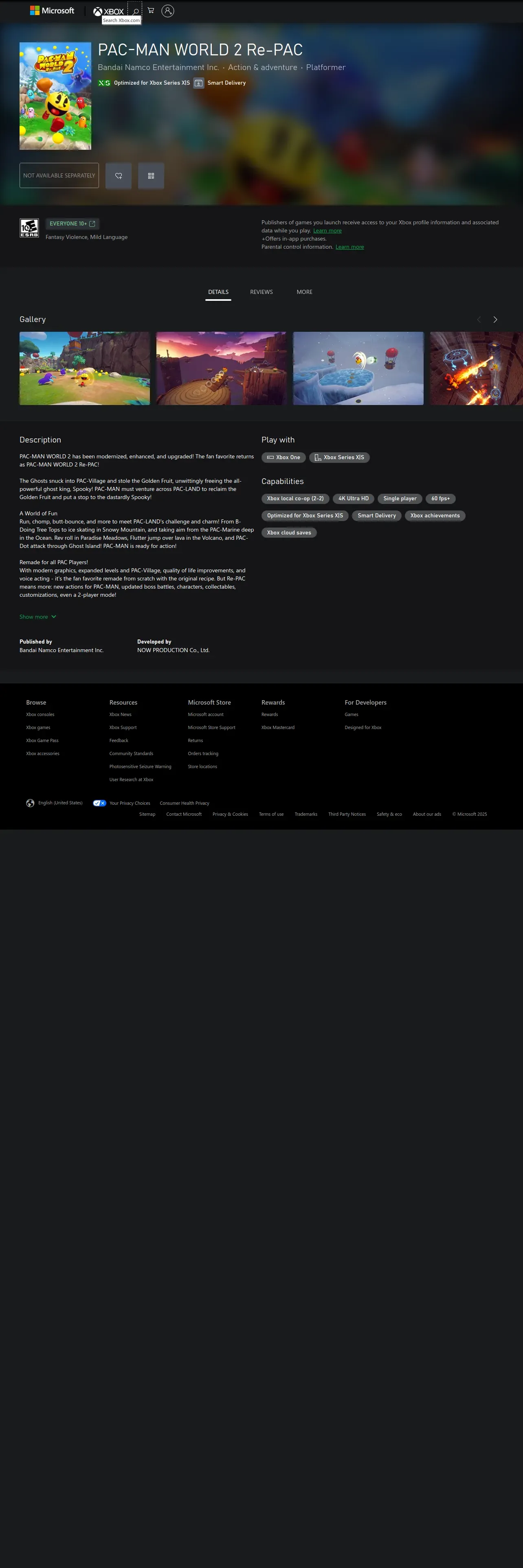Switch to the DETAILS tab
Image resolution: width=523 pixels, height=1568 pixels.
[x=218, y=292]
